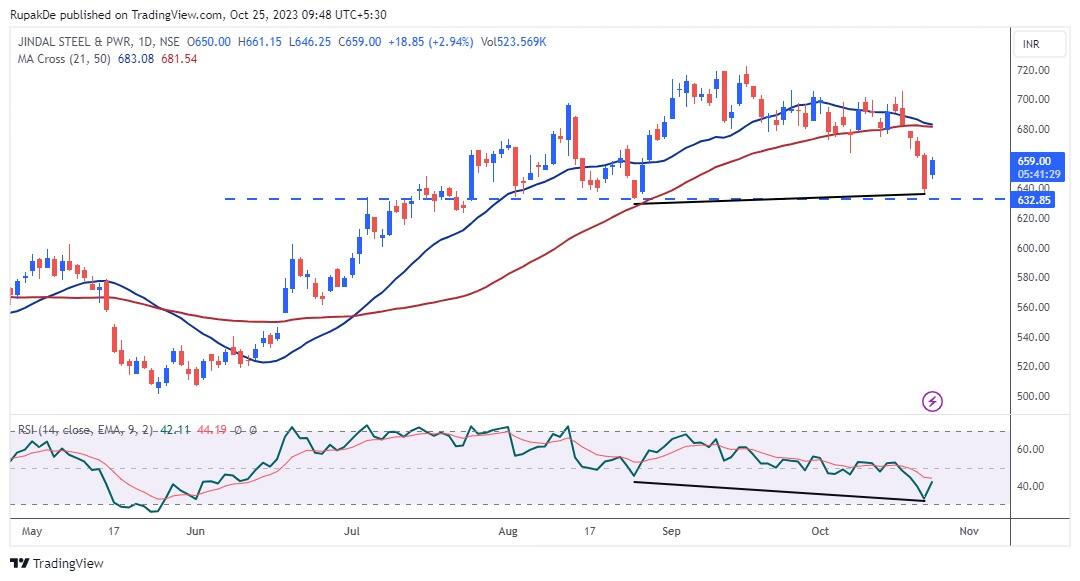Click the TradingView logo at bottom
This screenshot has width=1080, height=581.
click(58, 563)
